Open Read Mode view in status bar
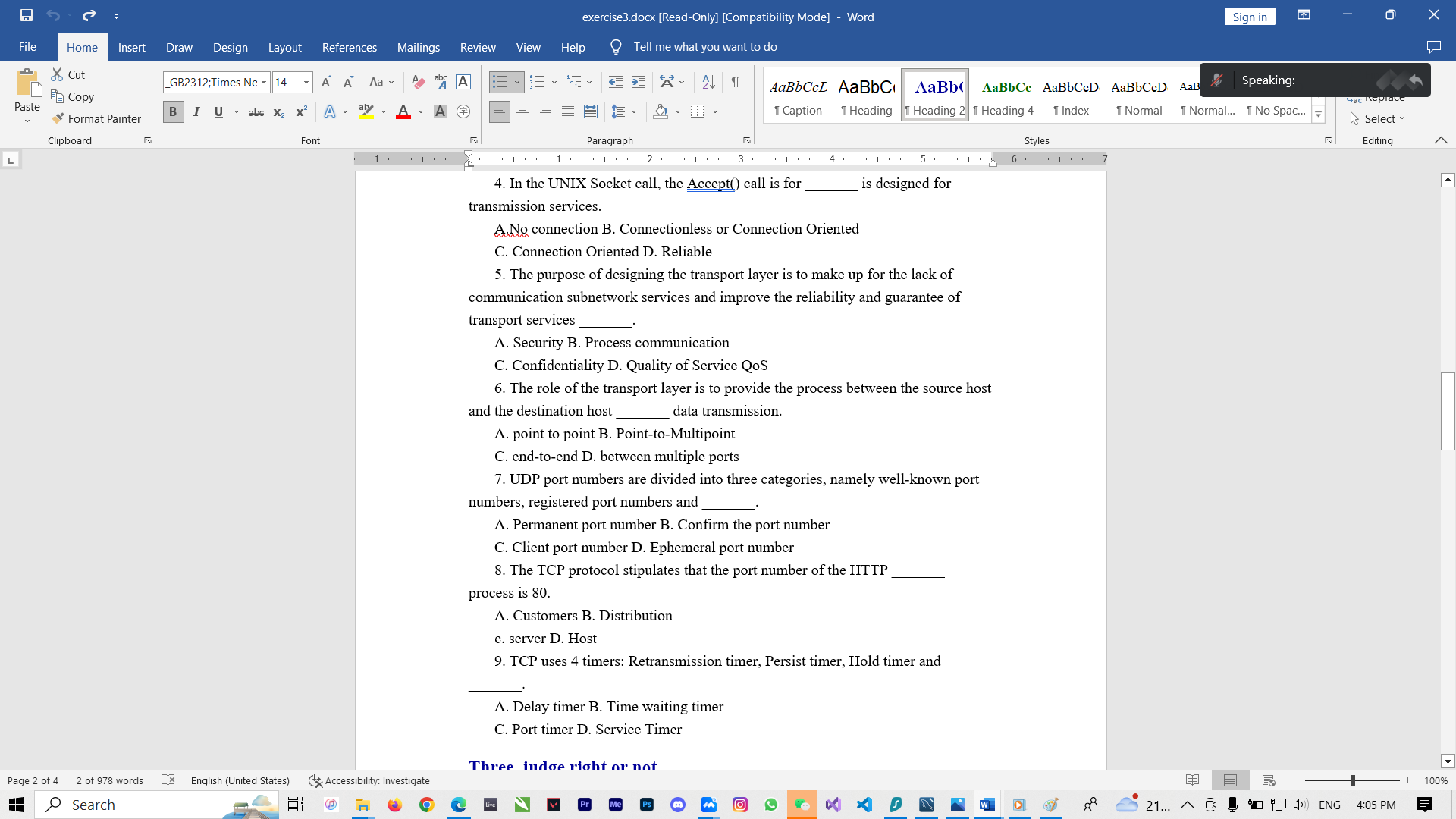 1192,780
